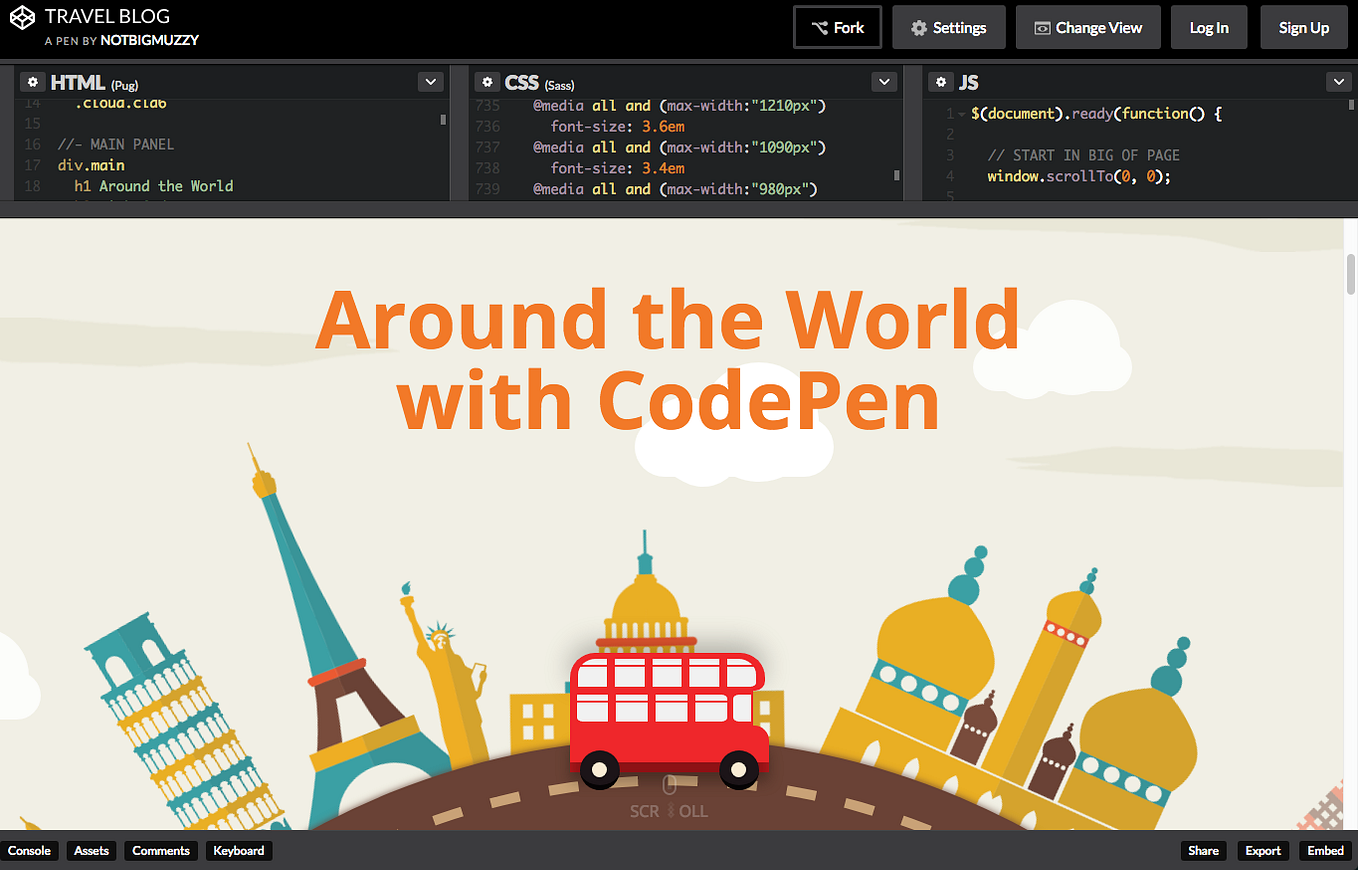Viewport: 1358px width, 870px height.
Task: Click the Fork icon button
Action: pos(820,27)
